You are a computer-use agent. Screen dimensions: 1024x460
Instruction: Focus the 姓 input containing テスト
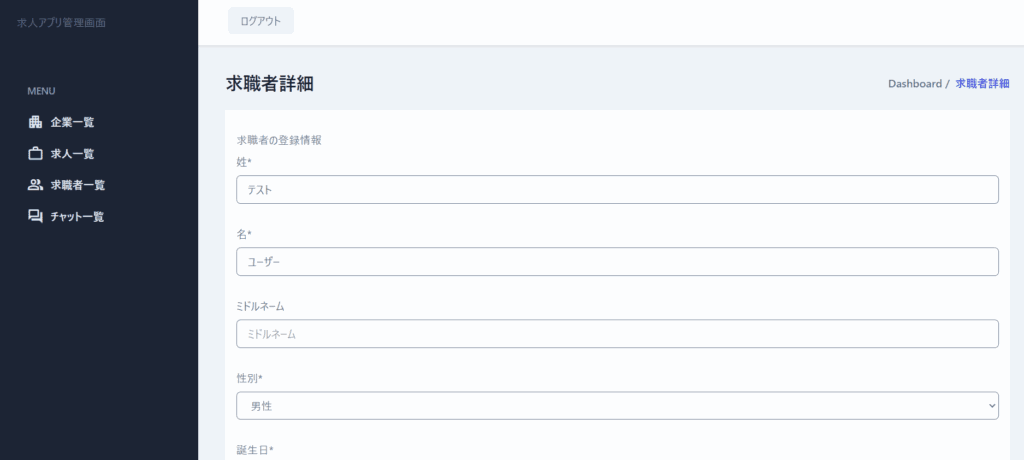(617, 190)
